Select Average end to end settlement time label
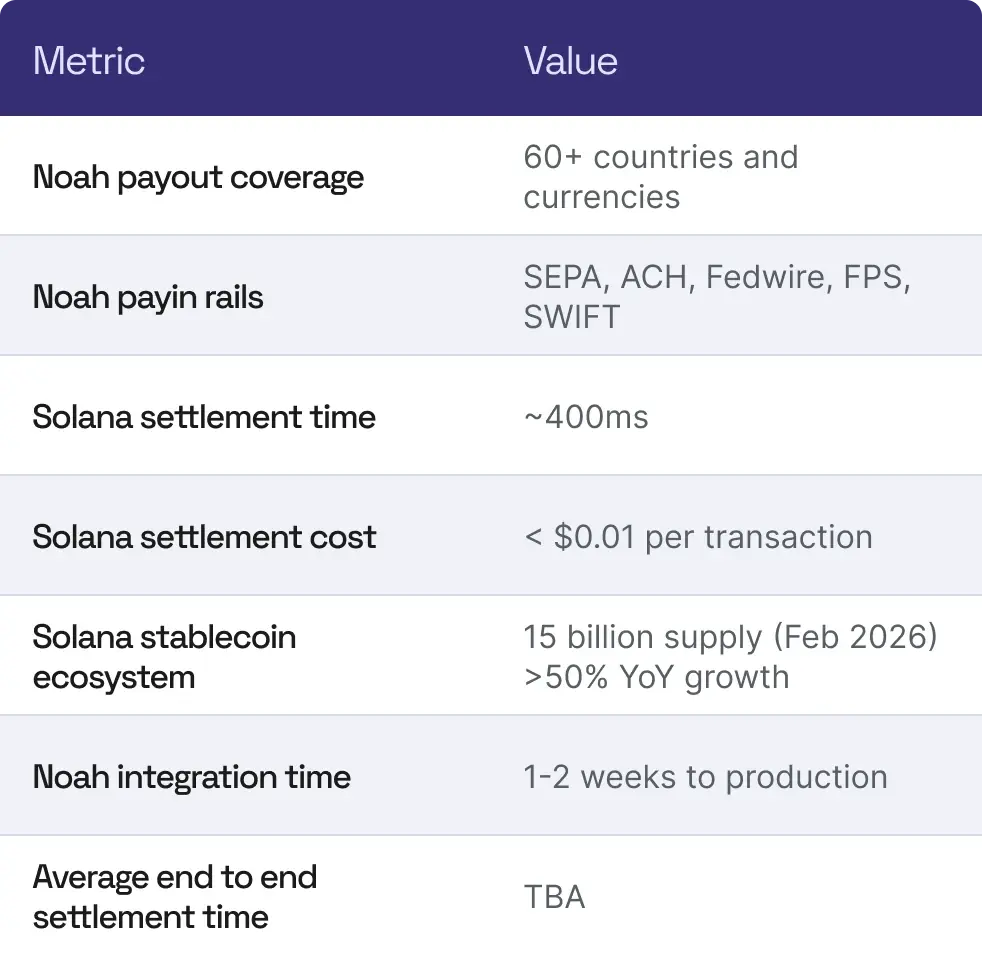This screenshot has height=956, width=982. tap(175, 897)
